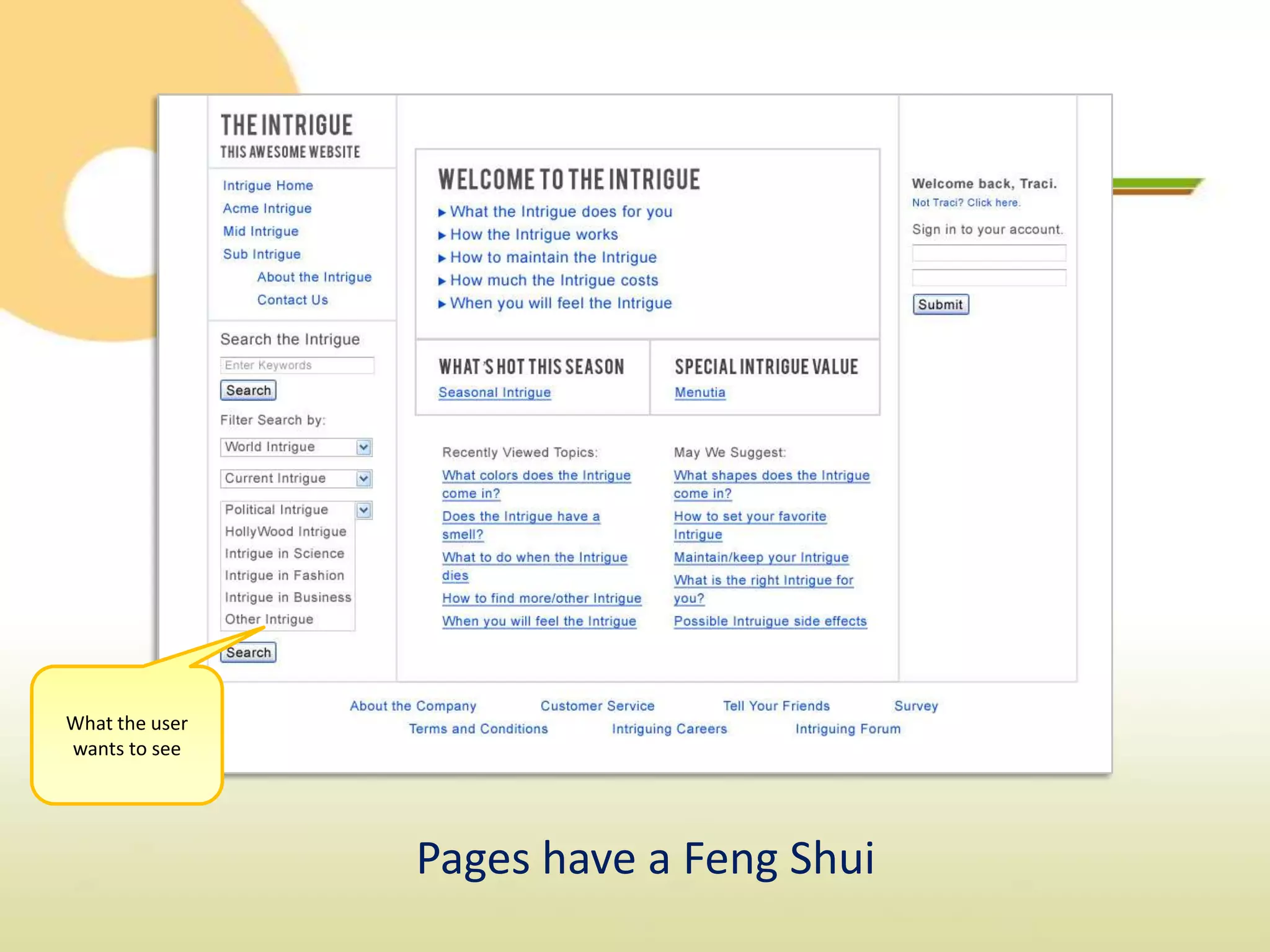This screenshot has height=952, width=1270.
Task: Choose HollyWood Intrigue from list
Action: point(286,532)
